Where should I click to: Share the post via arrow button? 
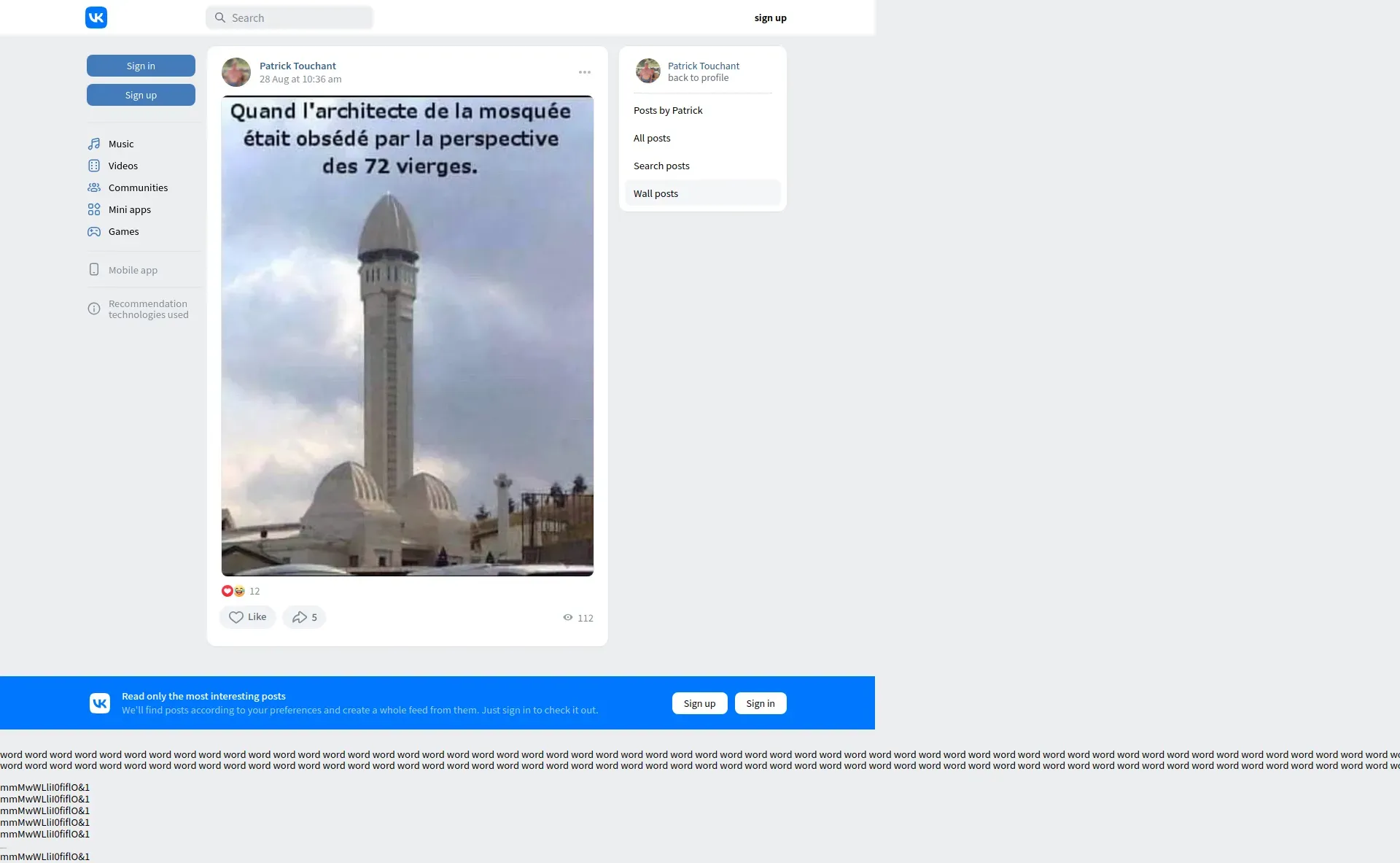[303, 617]
